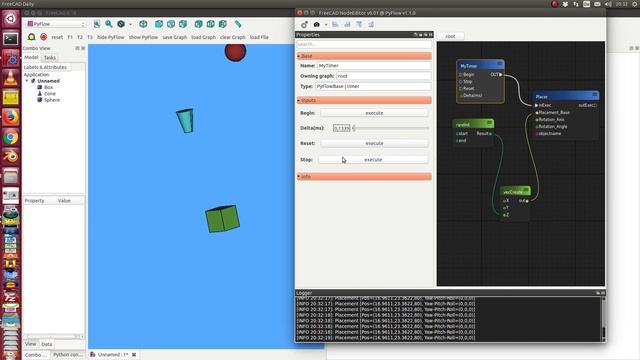
Task: Click the node editor gear-link tool icon
Action: click(304, 24)
